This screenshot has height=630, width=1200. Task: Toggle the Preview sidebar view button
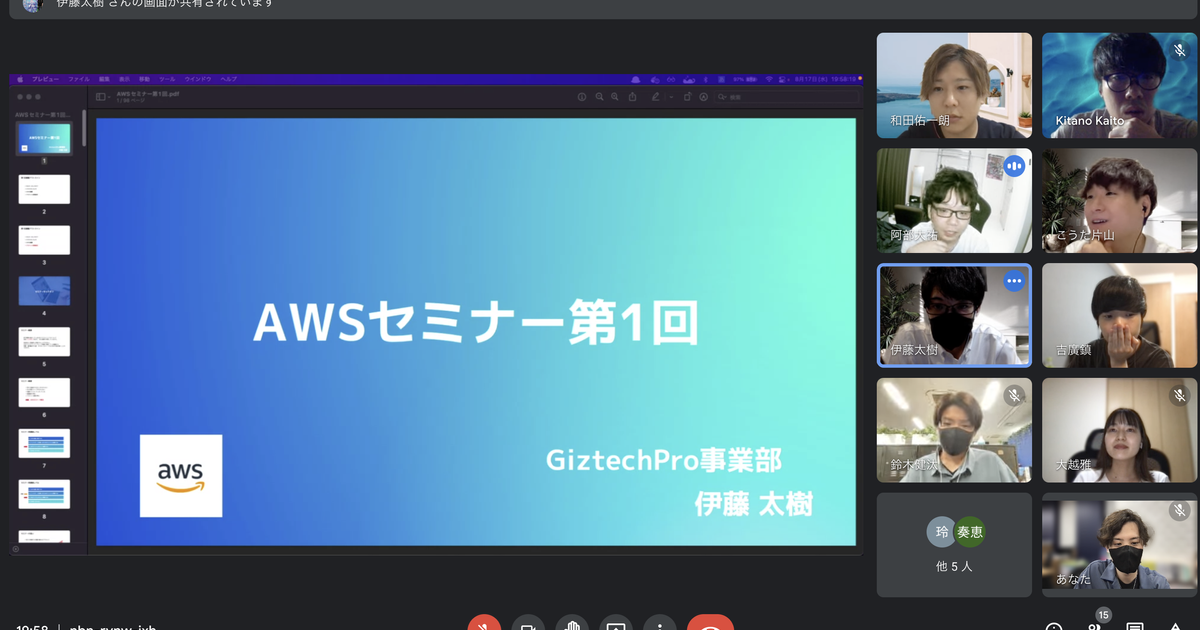[x=100, y=97]
